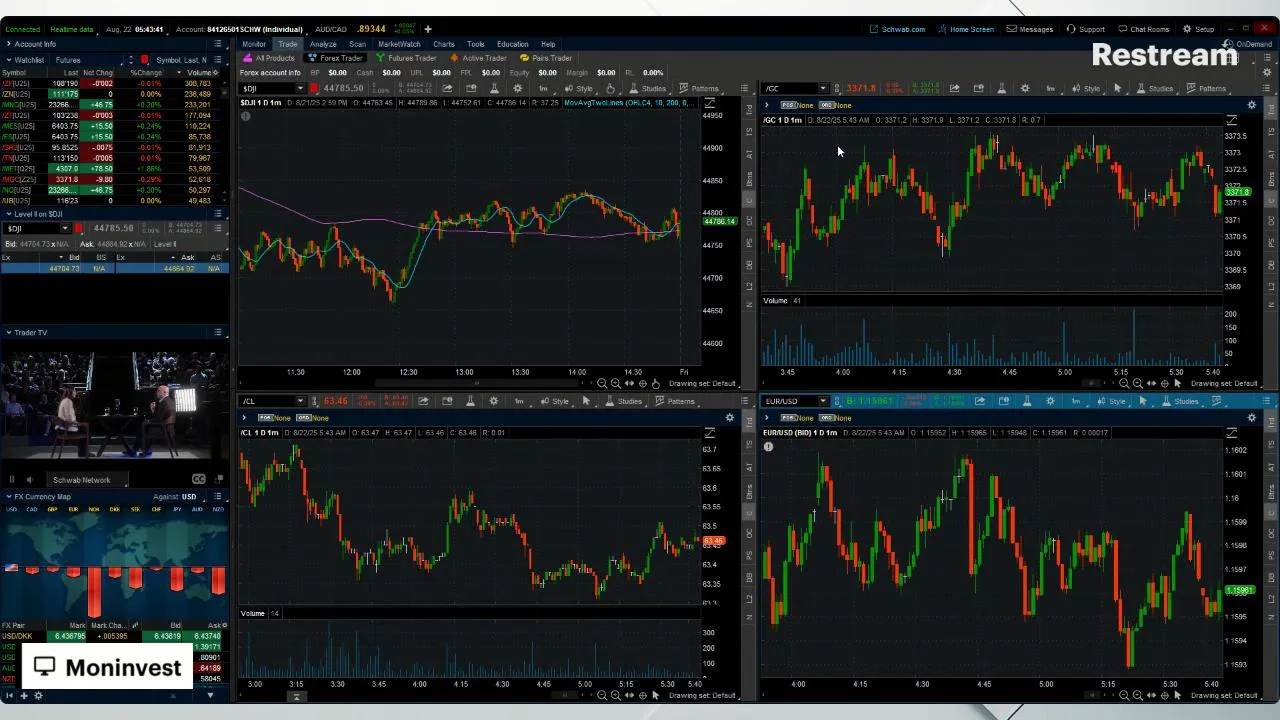Open Studies on the /GC chart
The height and width of the screenshot is (720, 1280).
click(1155, 88)
